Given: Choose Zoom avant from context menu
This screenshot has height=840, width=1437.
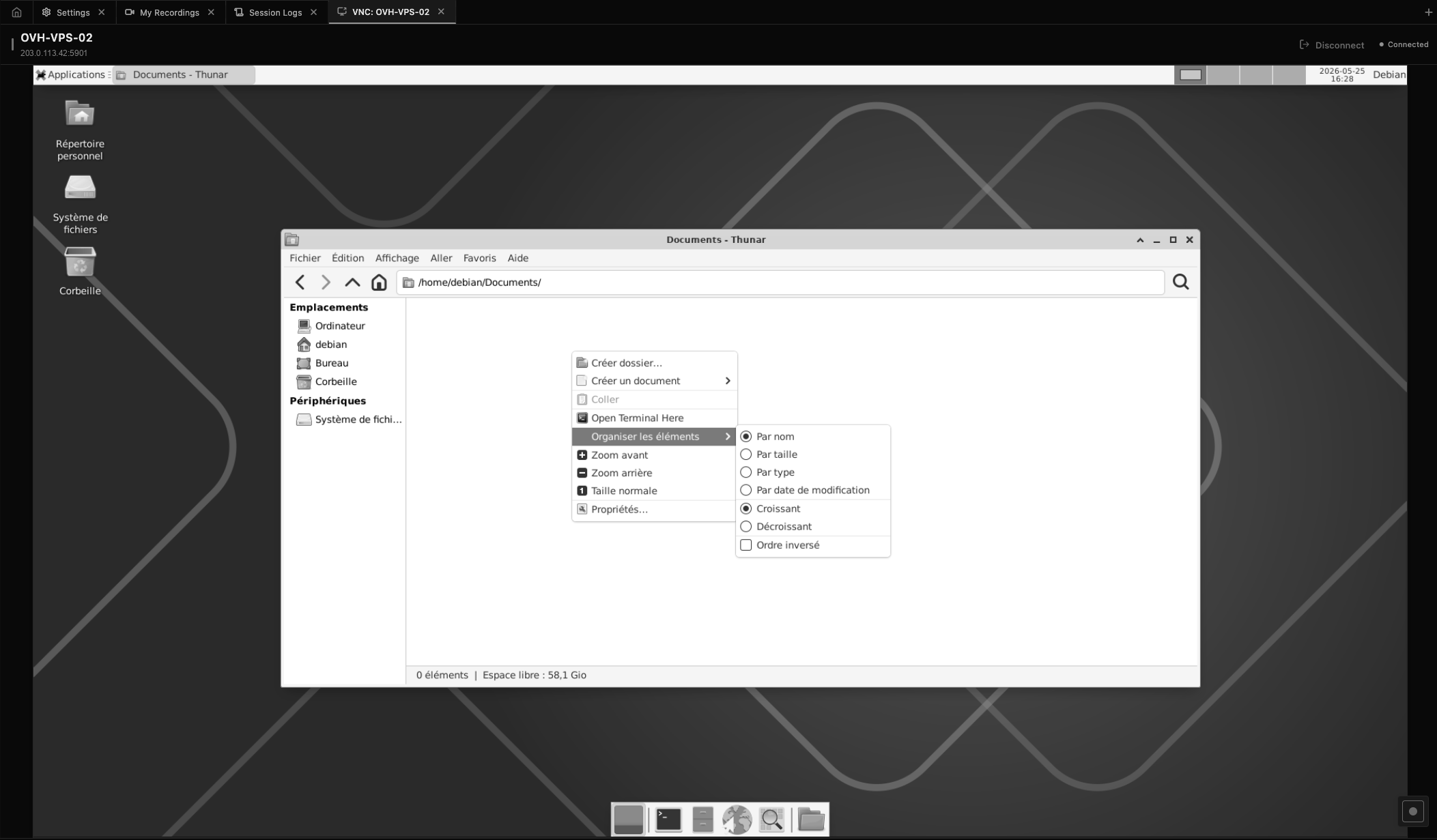Looking at the screenshot, I should [x=654, y=455].
